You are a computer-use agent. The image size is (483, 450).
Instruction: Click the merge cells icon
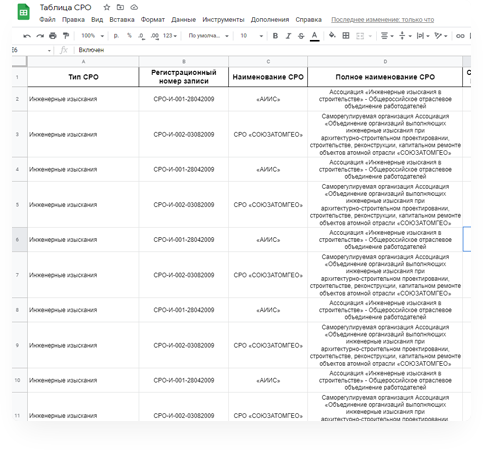(x=360, y=36)
